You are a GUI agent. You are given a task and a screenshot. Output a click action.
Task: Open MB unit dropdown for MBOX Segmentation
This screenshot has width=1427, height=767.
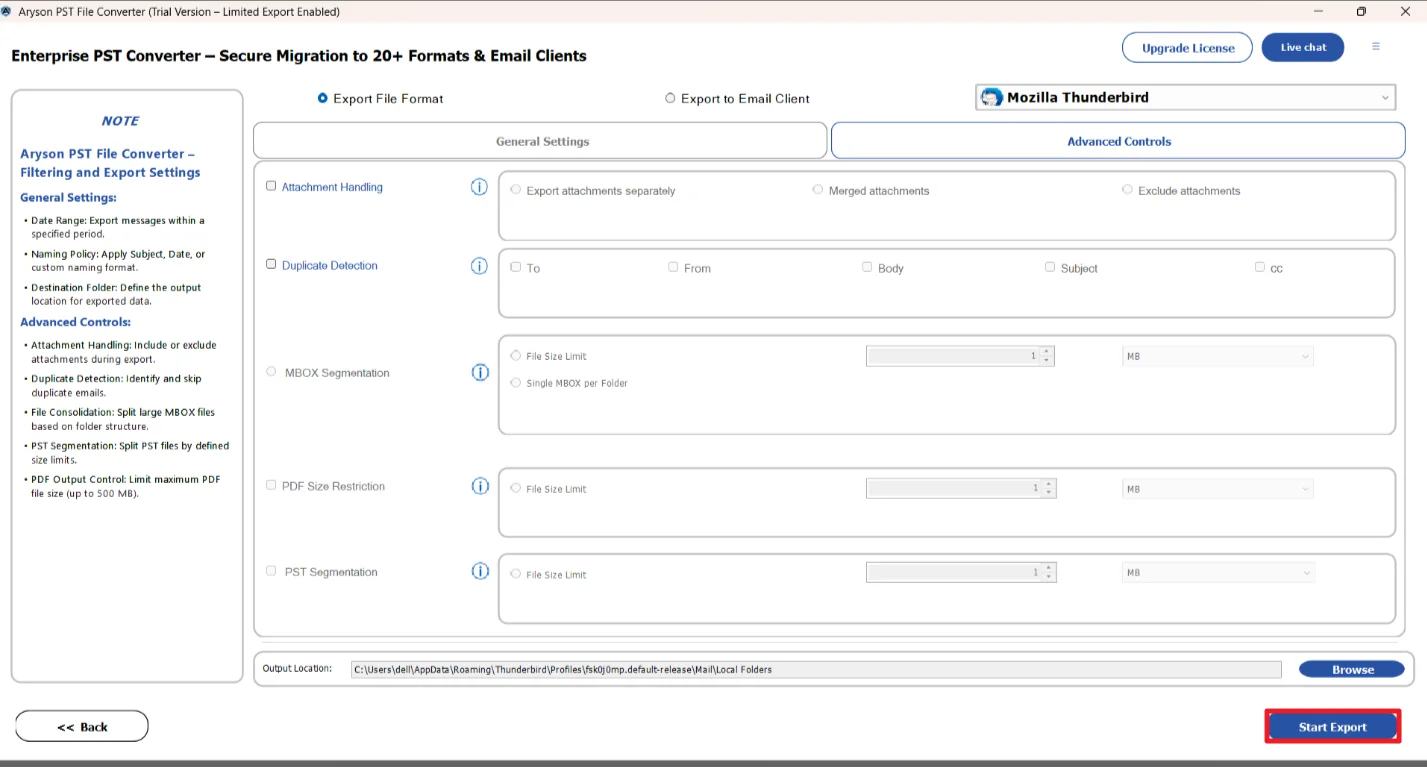pyautogui.click(x=1217, y=356)
